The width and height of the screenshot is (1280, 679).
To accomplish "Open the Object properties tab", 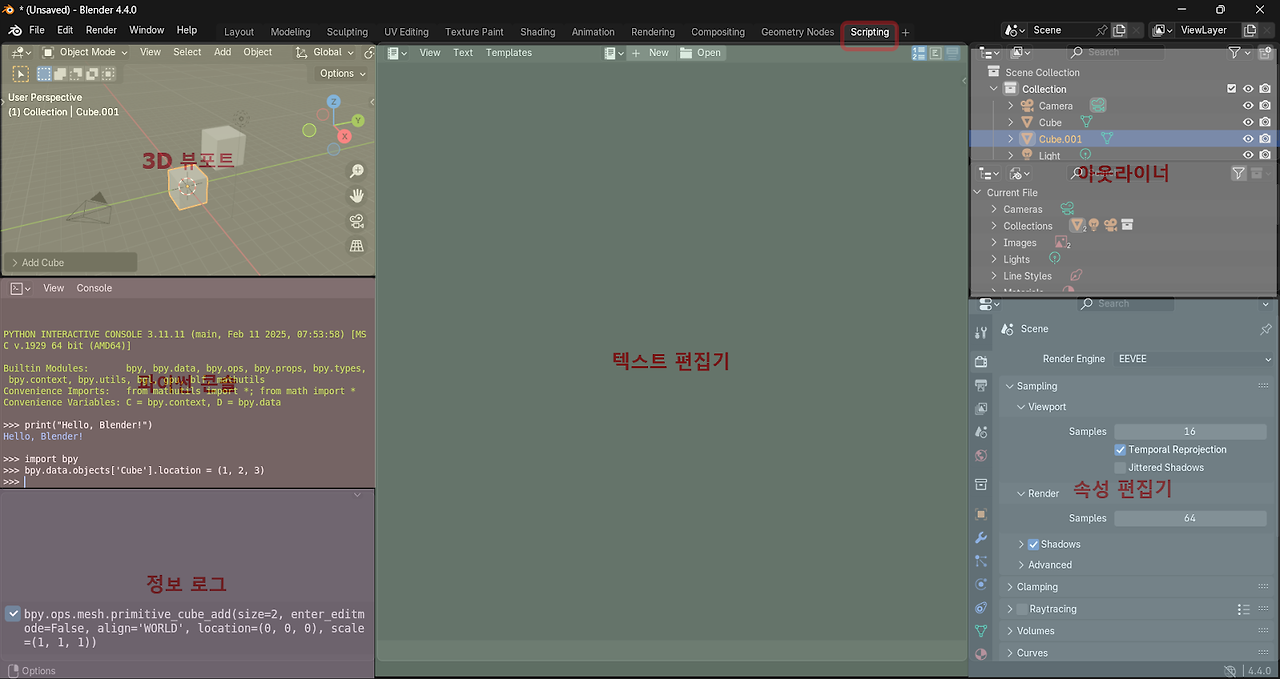I will (x=981, y=514).
